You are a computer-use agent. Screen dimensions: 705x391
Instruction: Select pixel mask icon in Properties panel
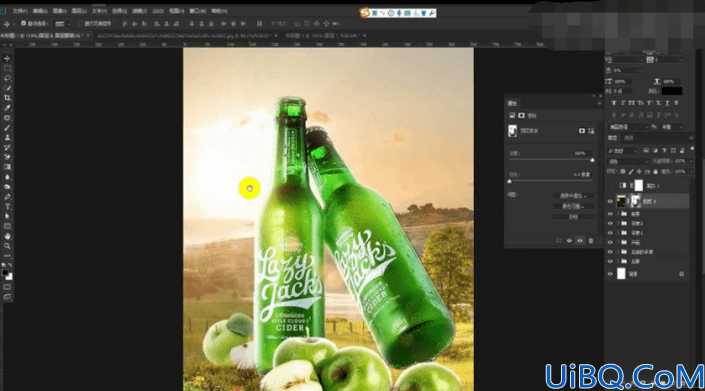click(x=582, y=131)
